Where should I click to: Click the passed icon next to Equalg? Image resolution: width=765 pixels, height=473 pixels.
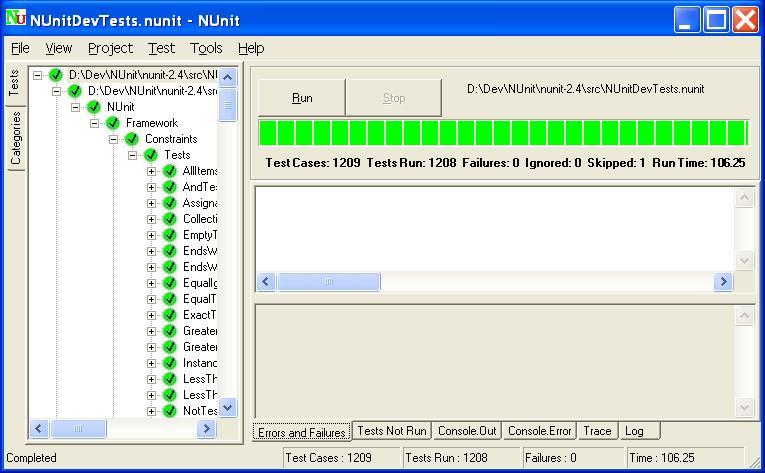pyautogui.click(x=169, y=283)
